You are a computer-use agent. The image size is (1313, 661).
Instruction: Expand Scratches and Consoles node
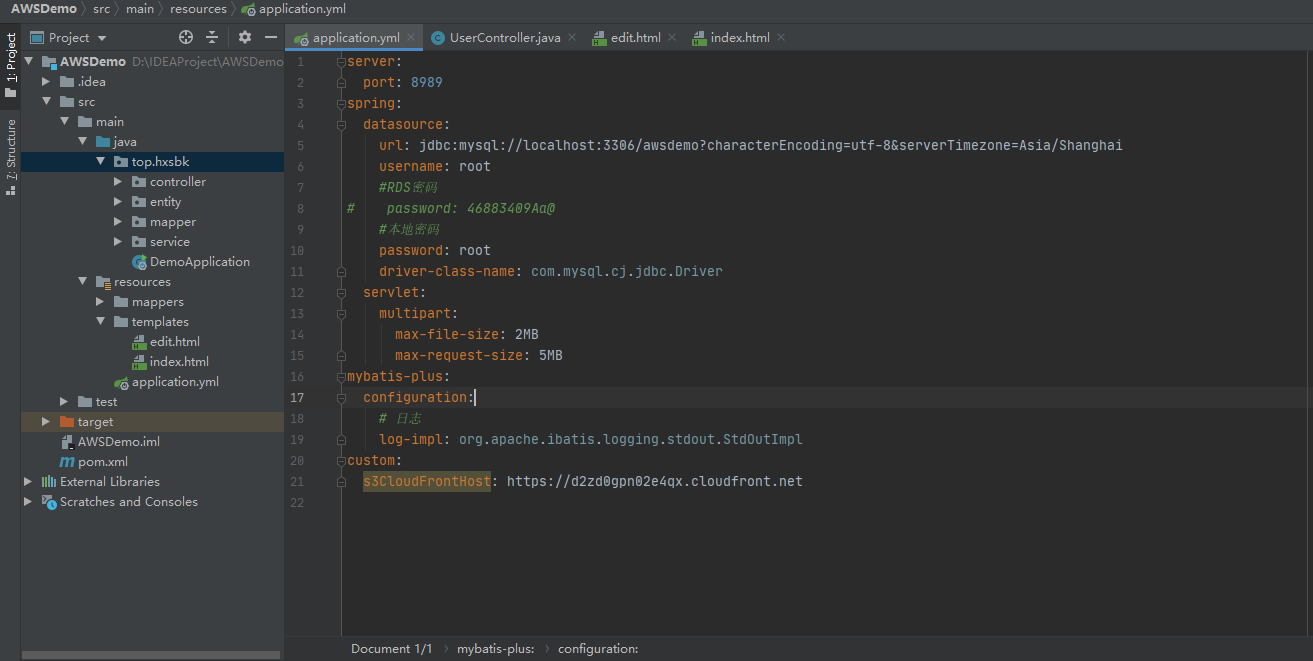[x=29, y=502]
